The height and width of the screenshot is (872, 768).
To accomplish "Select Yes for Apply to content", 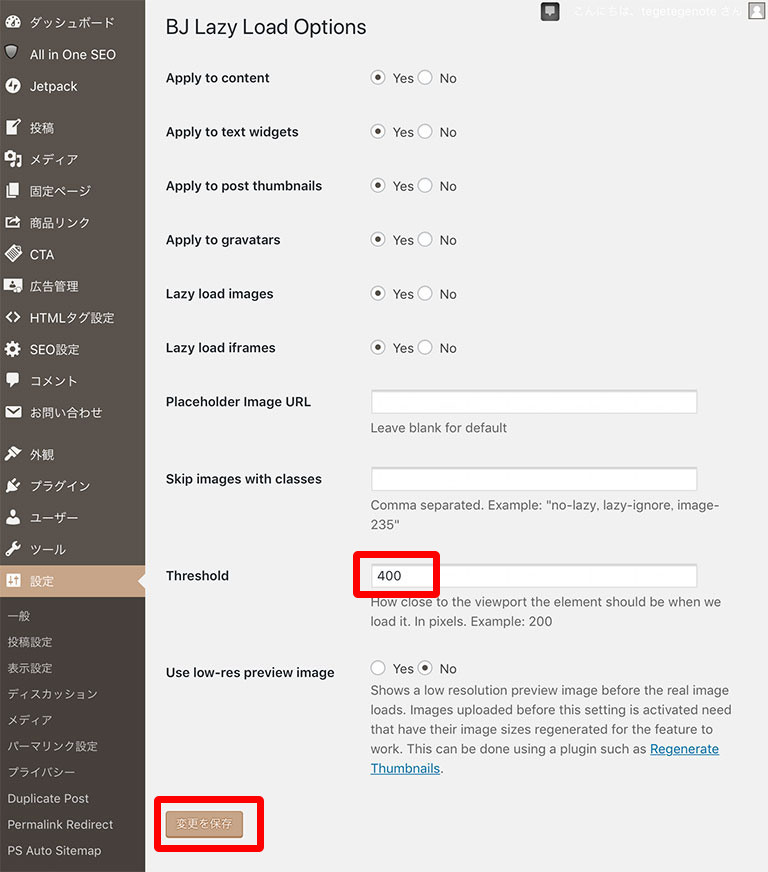I will coord(378,77).
